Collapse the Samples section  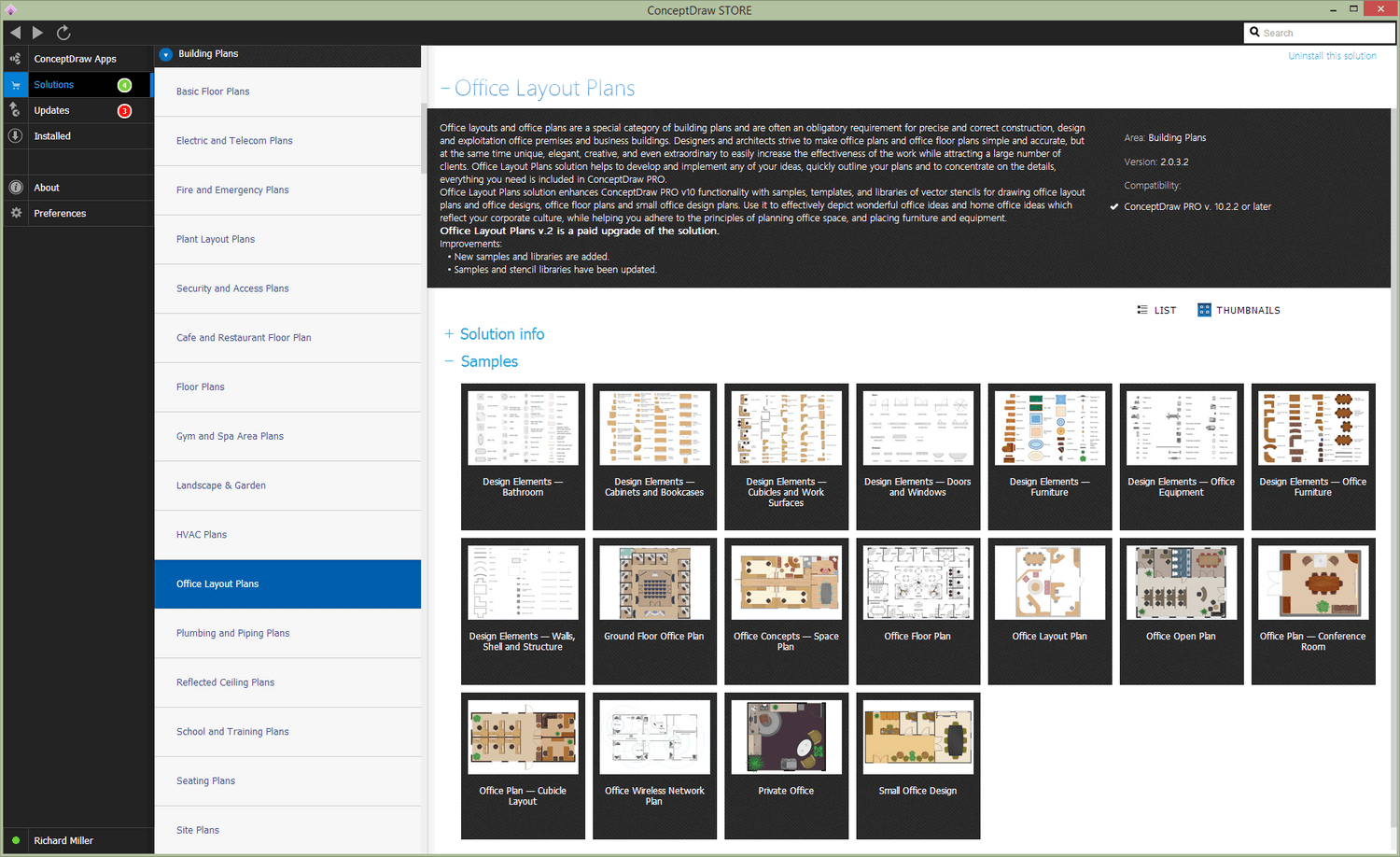coord(482,361)
